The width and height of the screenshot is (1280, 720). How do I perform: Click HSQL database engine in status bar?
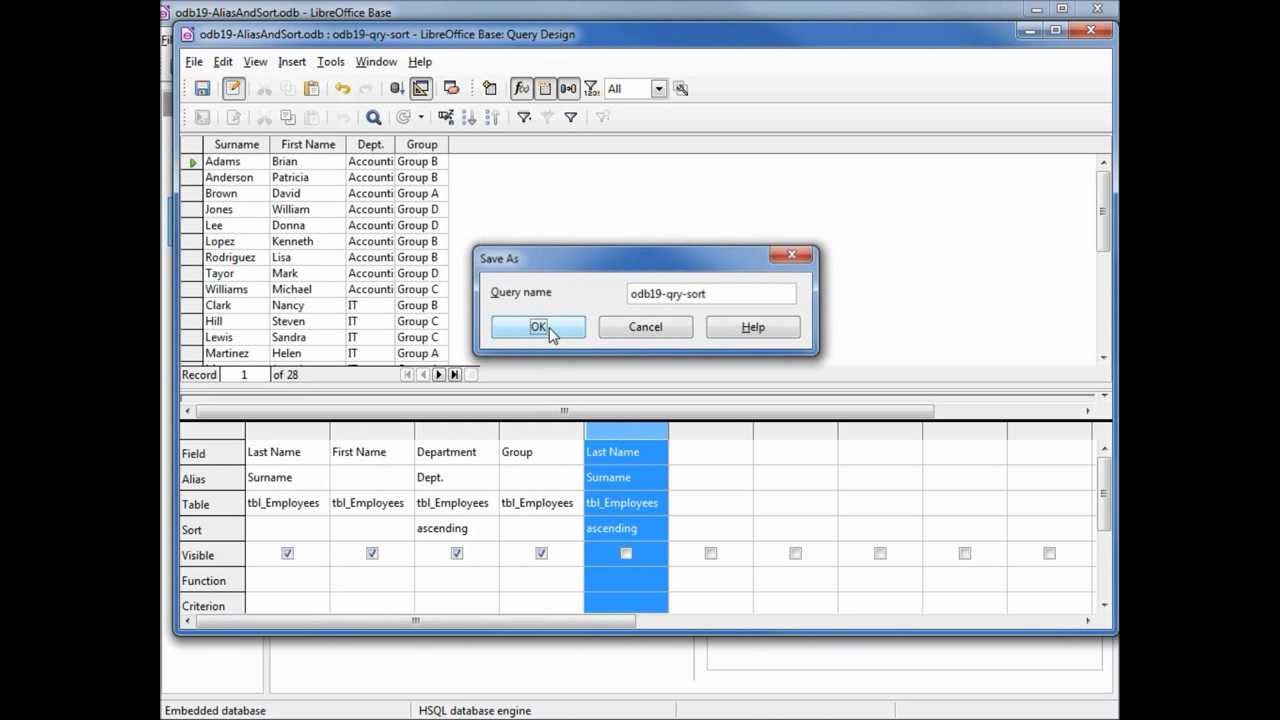tap(475, 711)
